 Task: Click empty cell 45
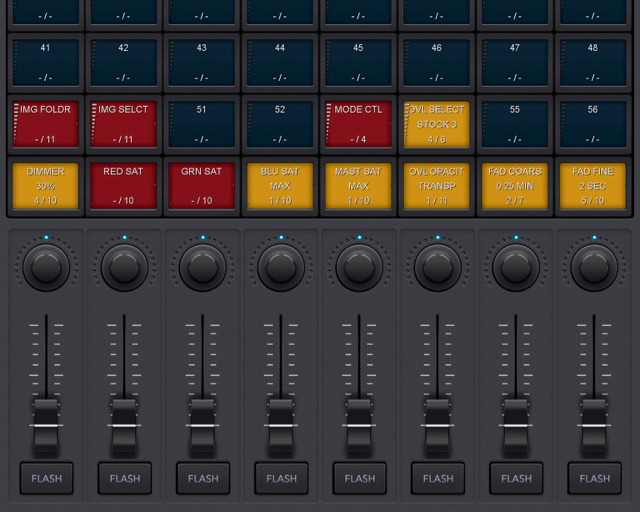(x=358, y=62)
